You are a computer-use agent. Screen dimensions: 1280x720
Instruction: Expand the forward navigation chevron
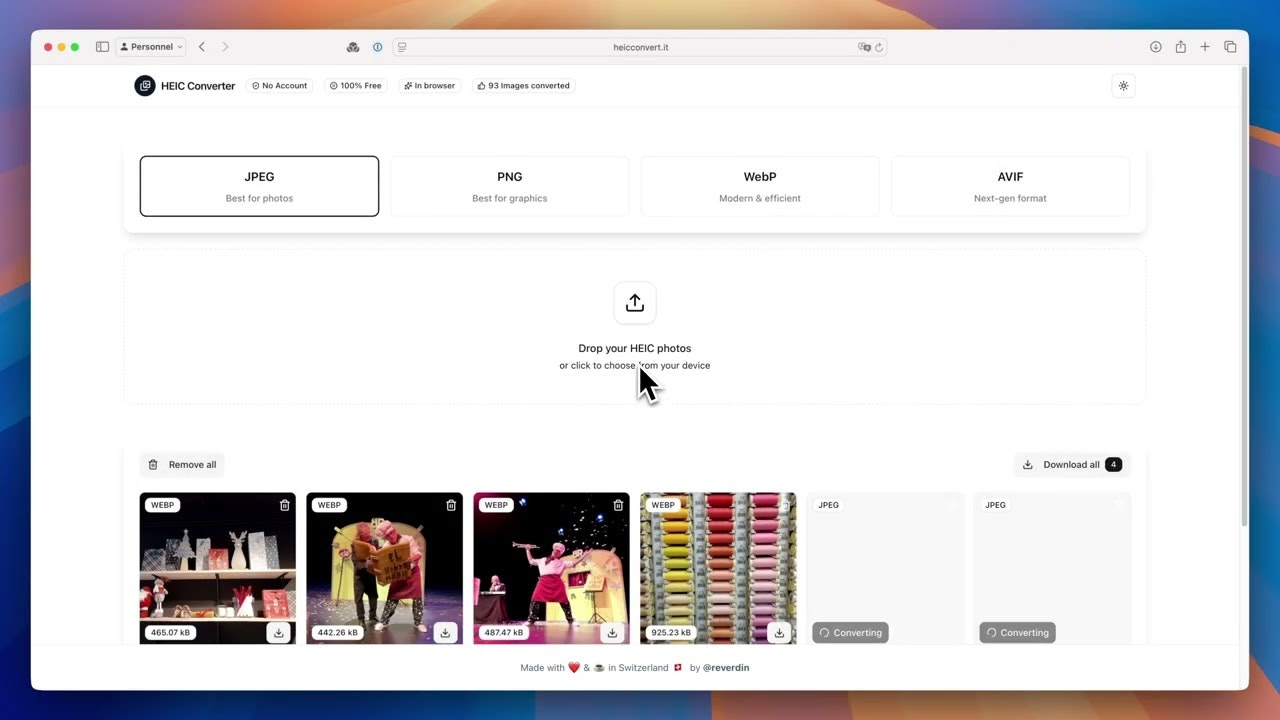point(226,46)
